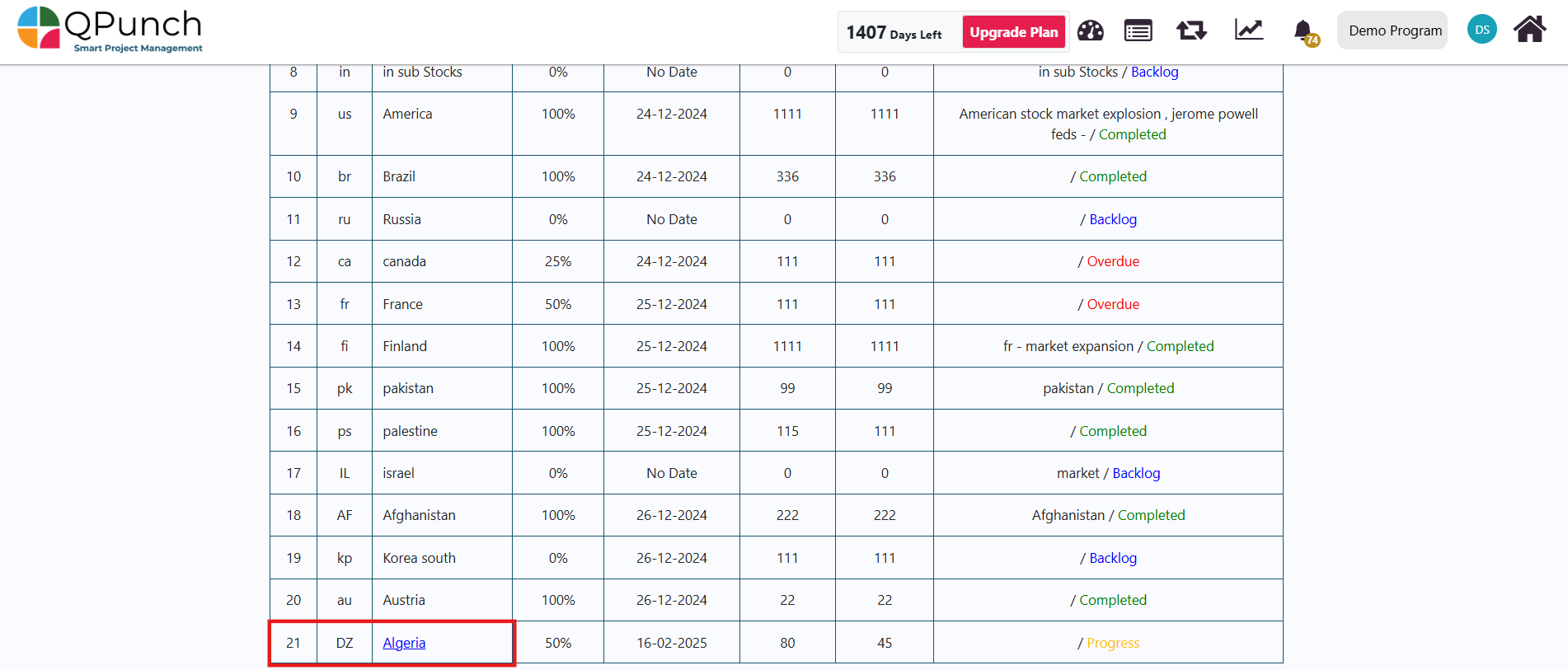Open the DS user avatar
This screenshot has height=670, width=1568.
pyautogui.click(x=1481, y=30)
